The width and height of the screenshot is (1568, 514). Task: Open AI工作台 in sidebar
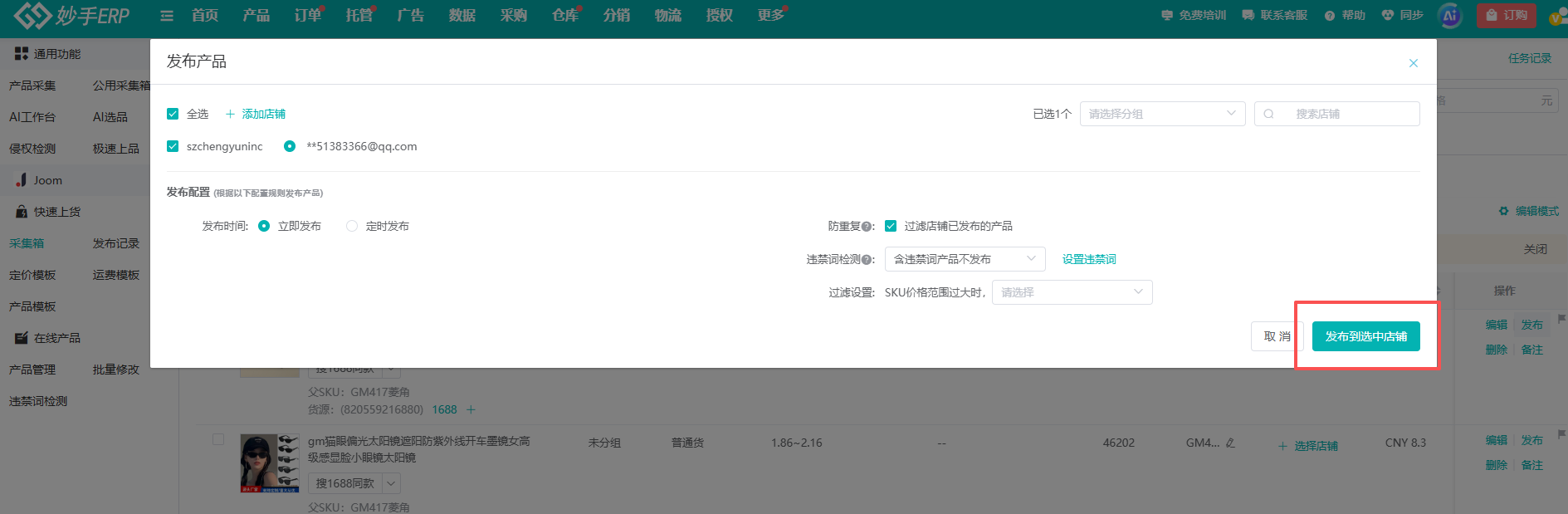(32, 117)
